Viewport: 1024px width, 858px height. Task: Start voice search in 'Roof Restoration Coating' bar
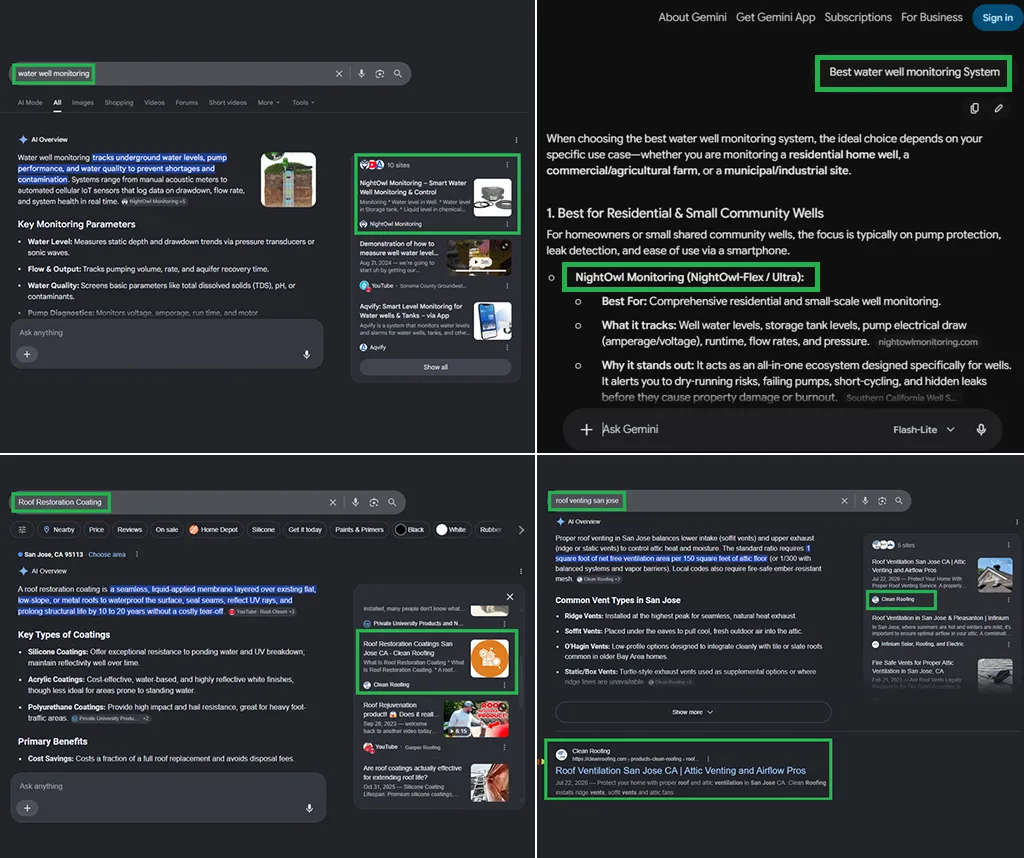pos(355,502)
